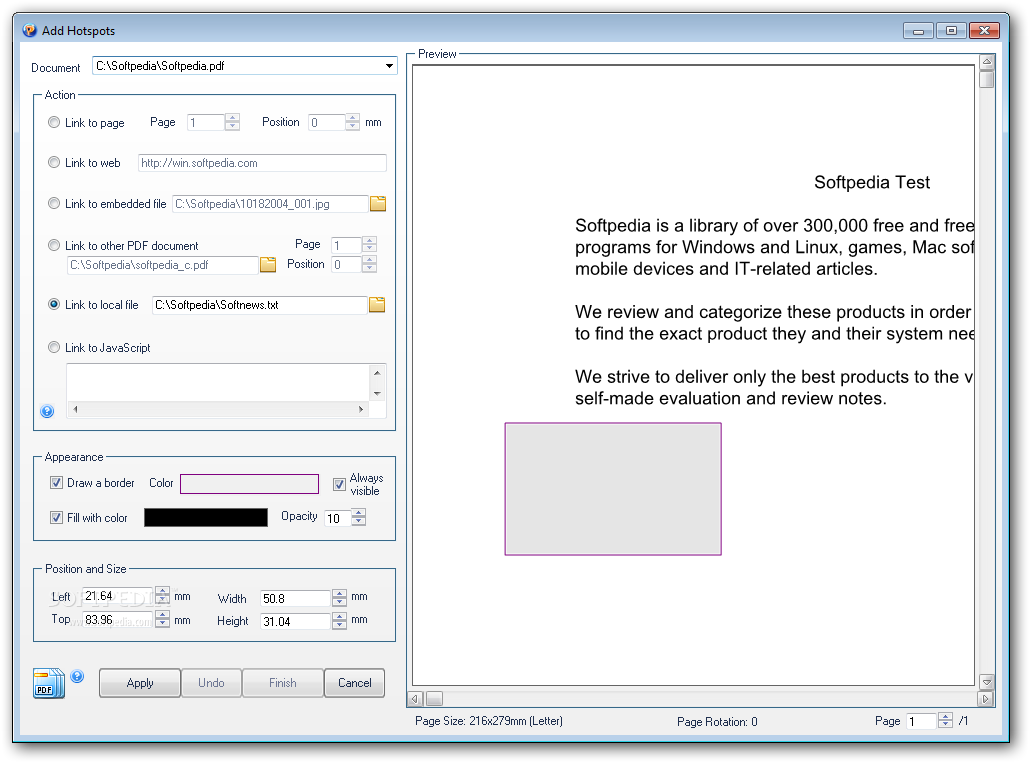1030x763 pixels.
Task: Open JavaScript help question mark icon
Action: [x=47, y=411]
